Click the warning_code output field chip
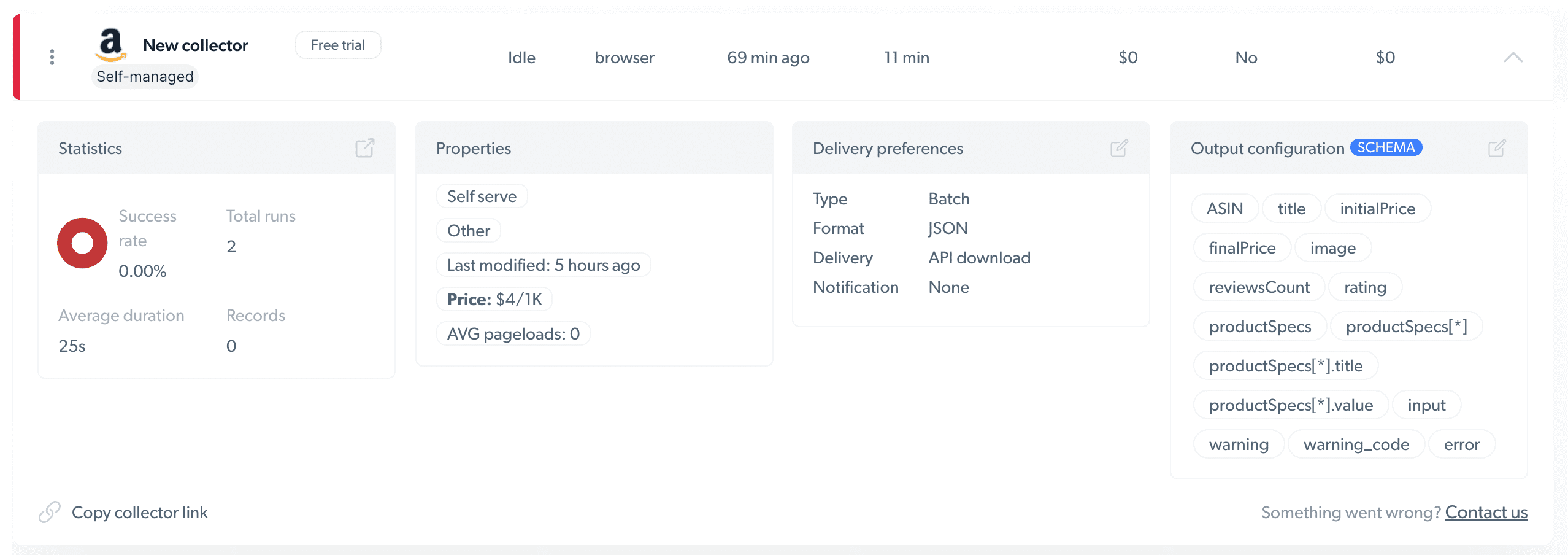Viewport: 1568px width, 555px height. [x=1356, y=444]
